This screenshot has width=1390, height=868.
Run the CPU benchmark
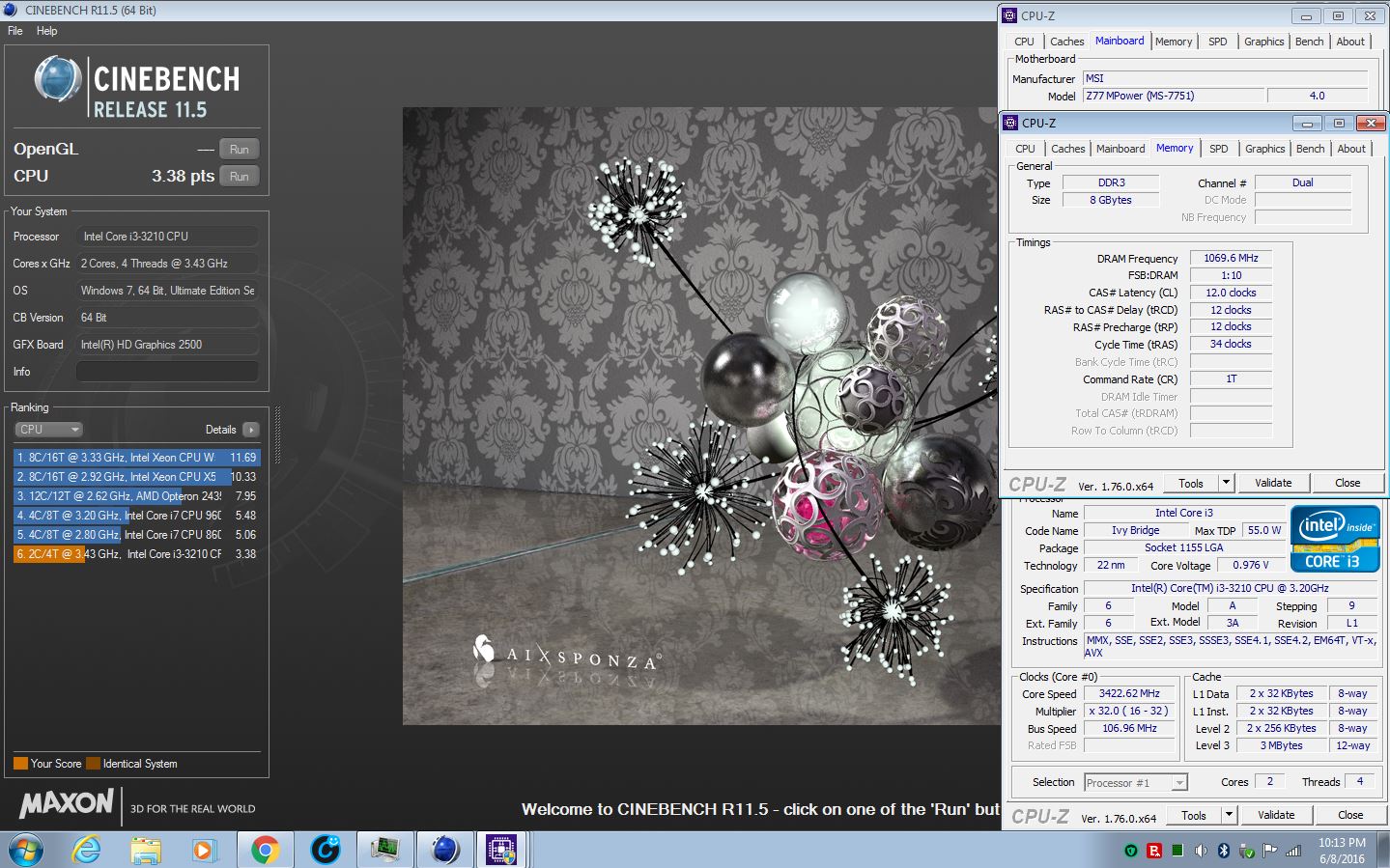tap(240, 177)
